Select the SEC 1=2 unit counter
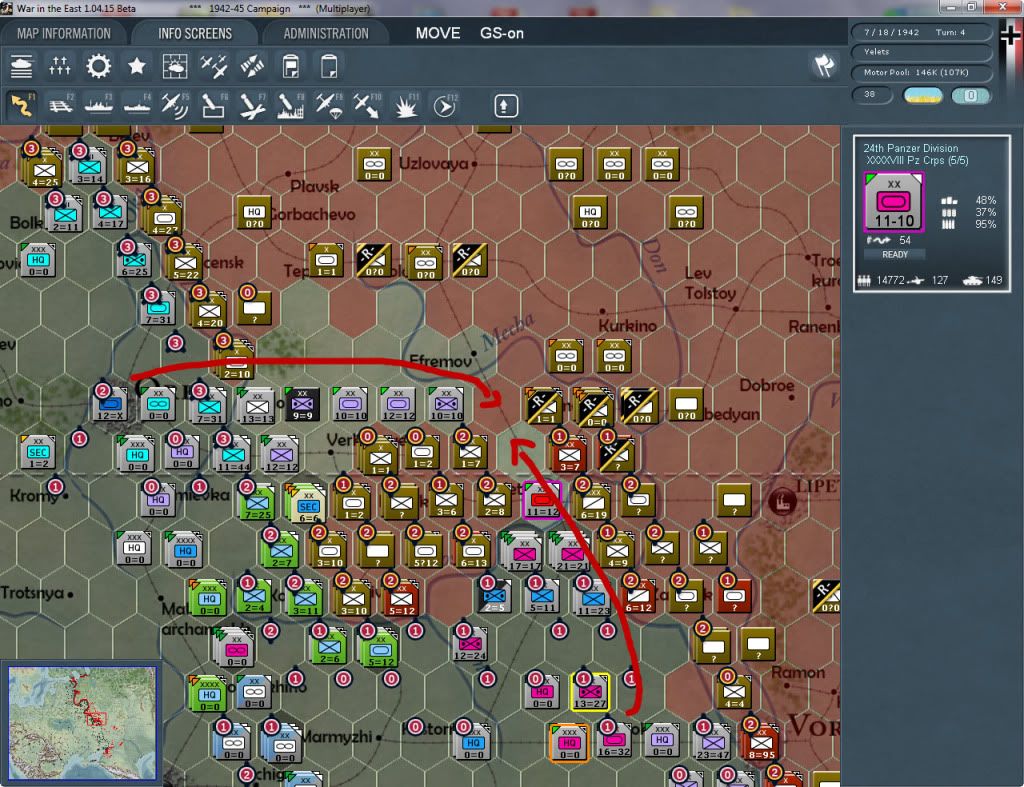This screenshot has width=1024, height=787. coord(38,453)
